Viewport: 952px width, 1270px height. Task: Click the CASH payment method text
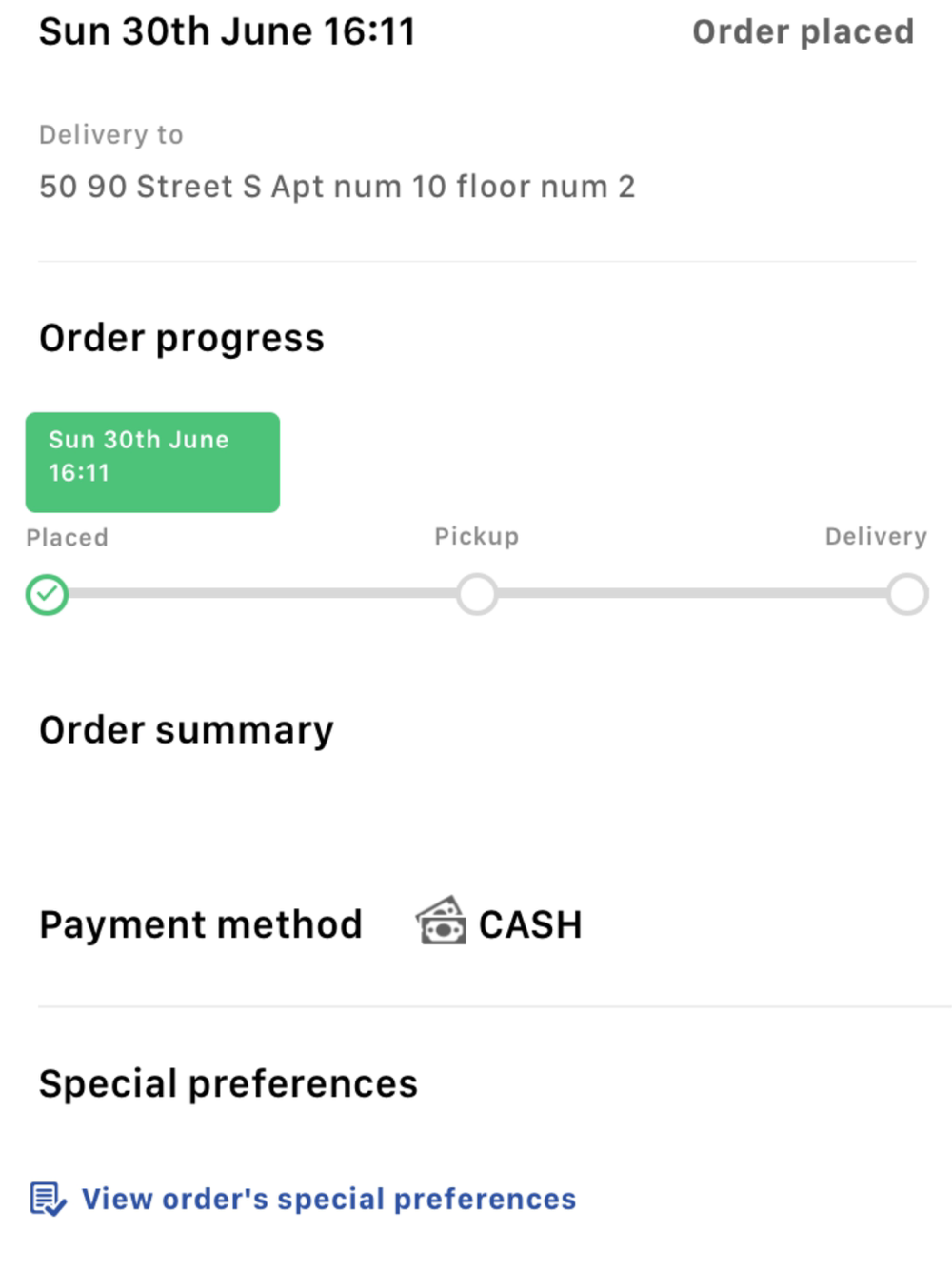[530, 924]
